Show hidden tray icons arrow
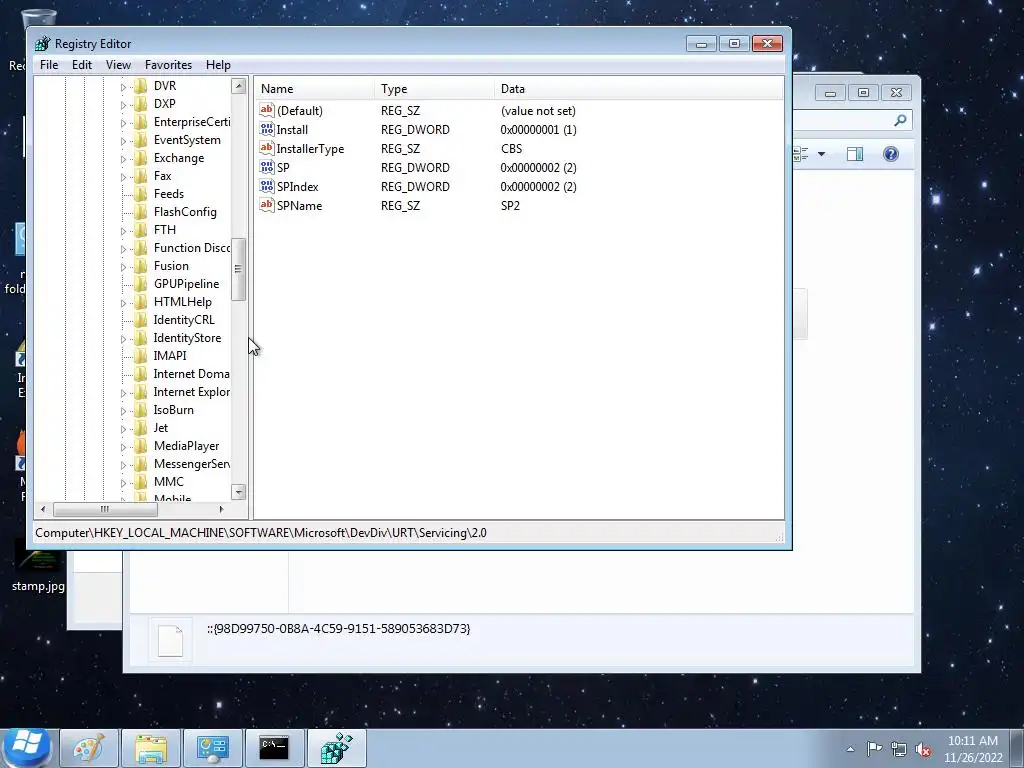The height and width of the screenshot is (768, 1024). pyautogui.click(x=850, y=749)
